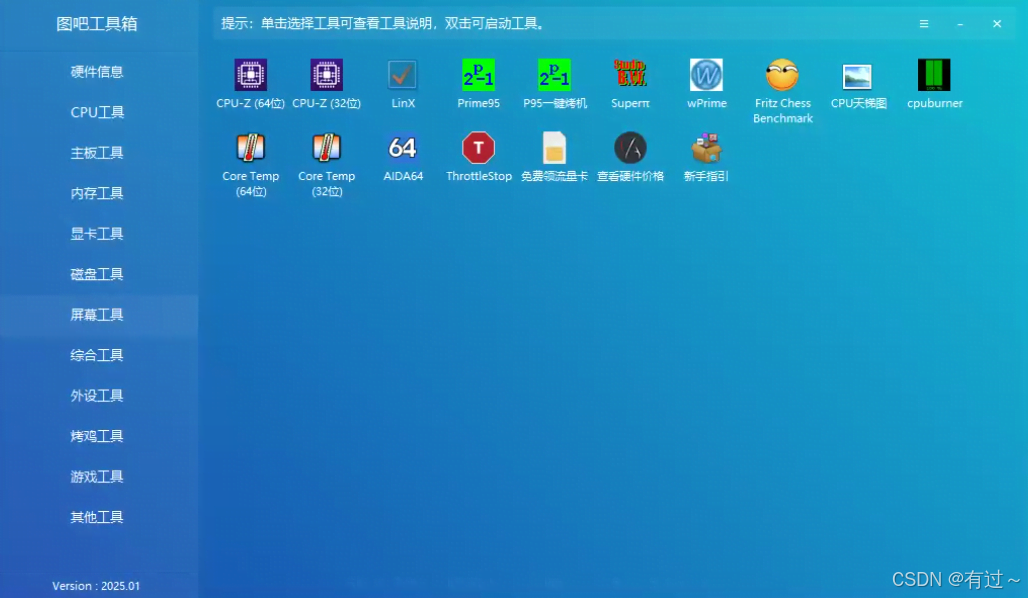Open the 查看硬件价格 icon
The image size is (1028, 598).
630,148
